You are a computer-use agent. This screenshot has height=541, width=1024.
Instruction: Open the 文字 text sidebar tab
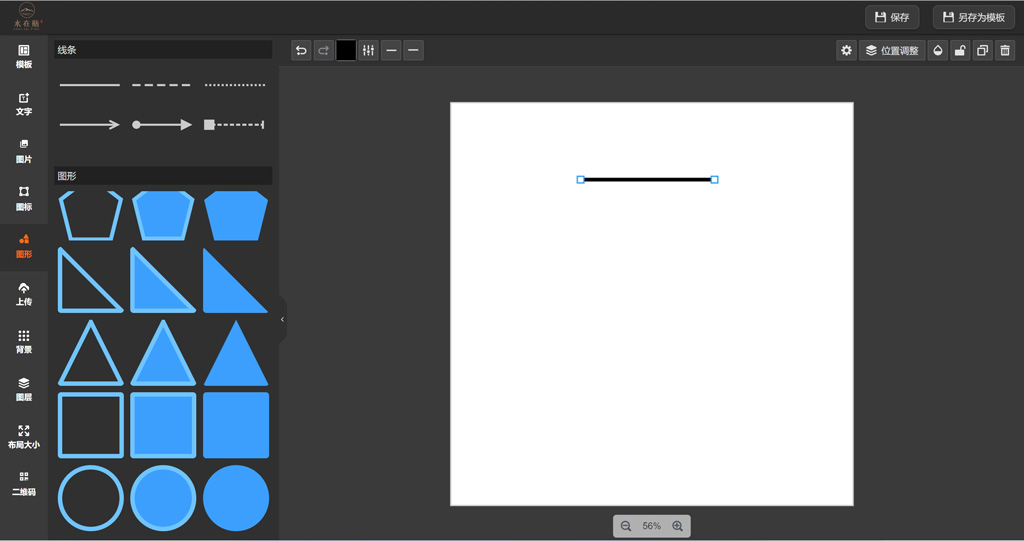tap(24, 105)
